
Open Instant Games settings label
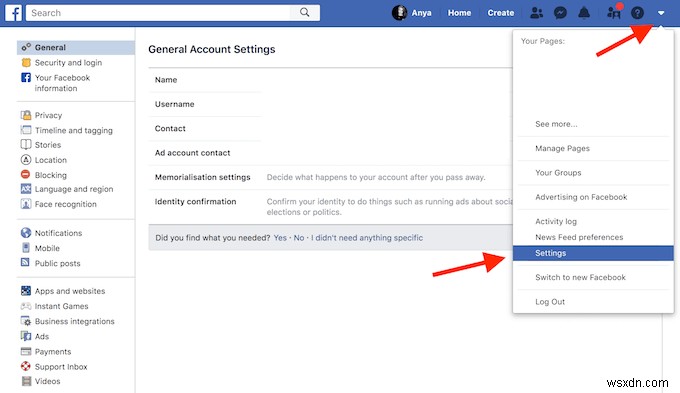(x=61, y=306)
